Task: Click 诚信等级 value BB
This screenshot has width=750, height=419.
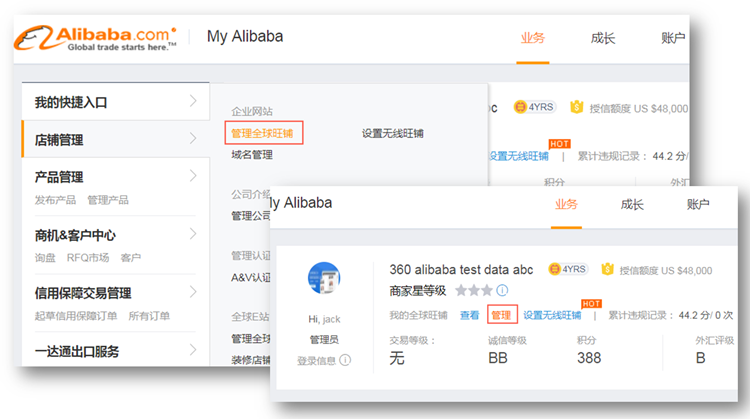Action: pyautogui.click(x=498, y=358)
